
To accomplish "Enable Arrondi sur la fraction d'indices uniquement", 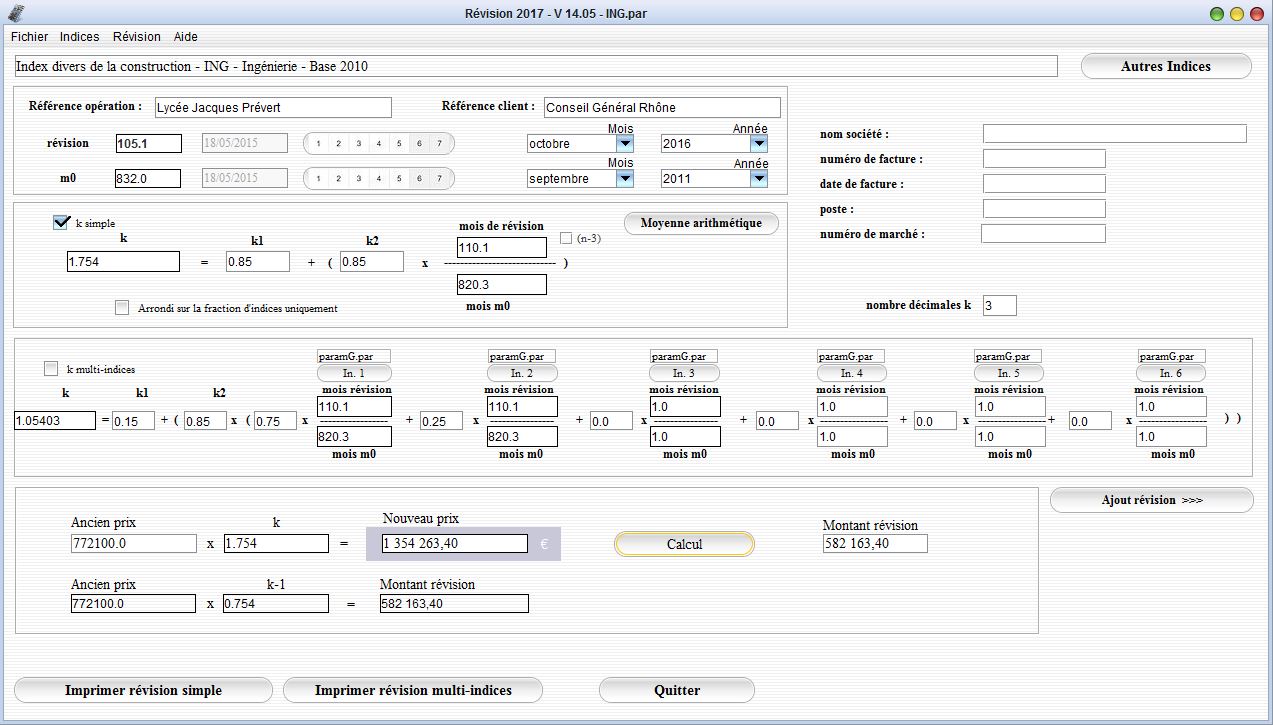I will [x=122, y=308].
